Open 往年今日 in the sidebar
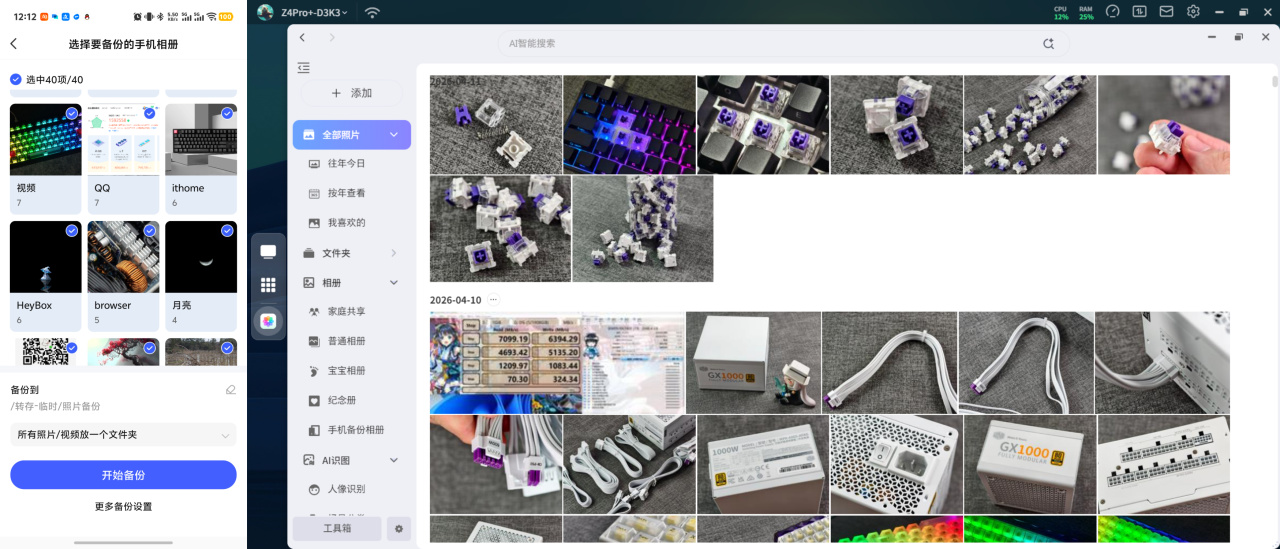Screen dimensions: 1280x549 (346, 163)
